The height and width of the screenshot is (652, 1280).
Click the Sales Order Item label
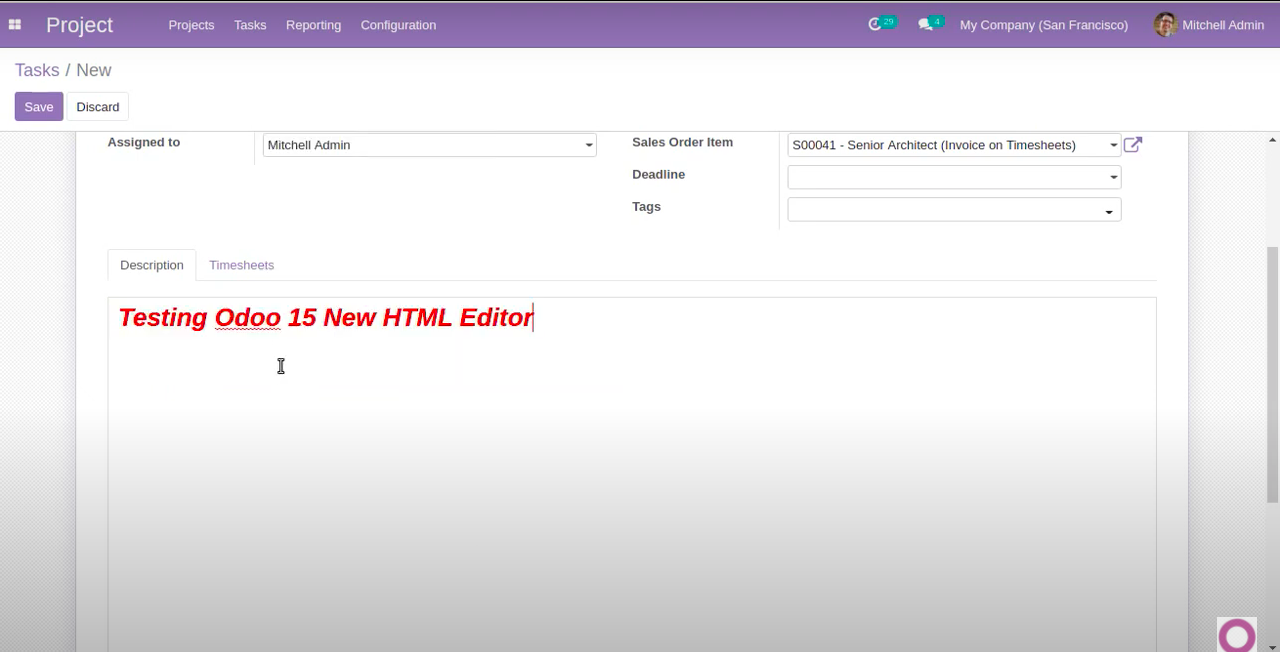(682, 142)
